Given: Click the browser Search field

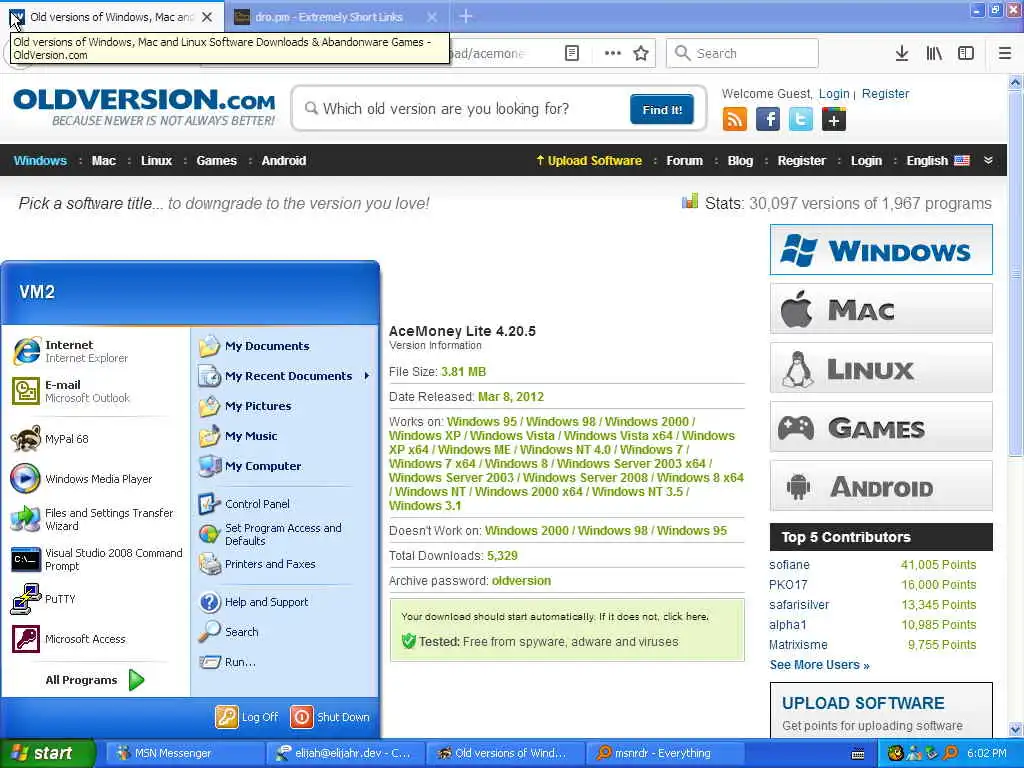Looking at the screenshot, I should point(742,53).
